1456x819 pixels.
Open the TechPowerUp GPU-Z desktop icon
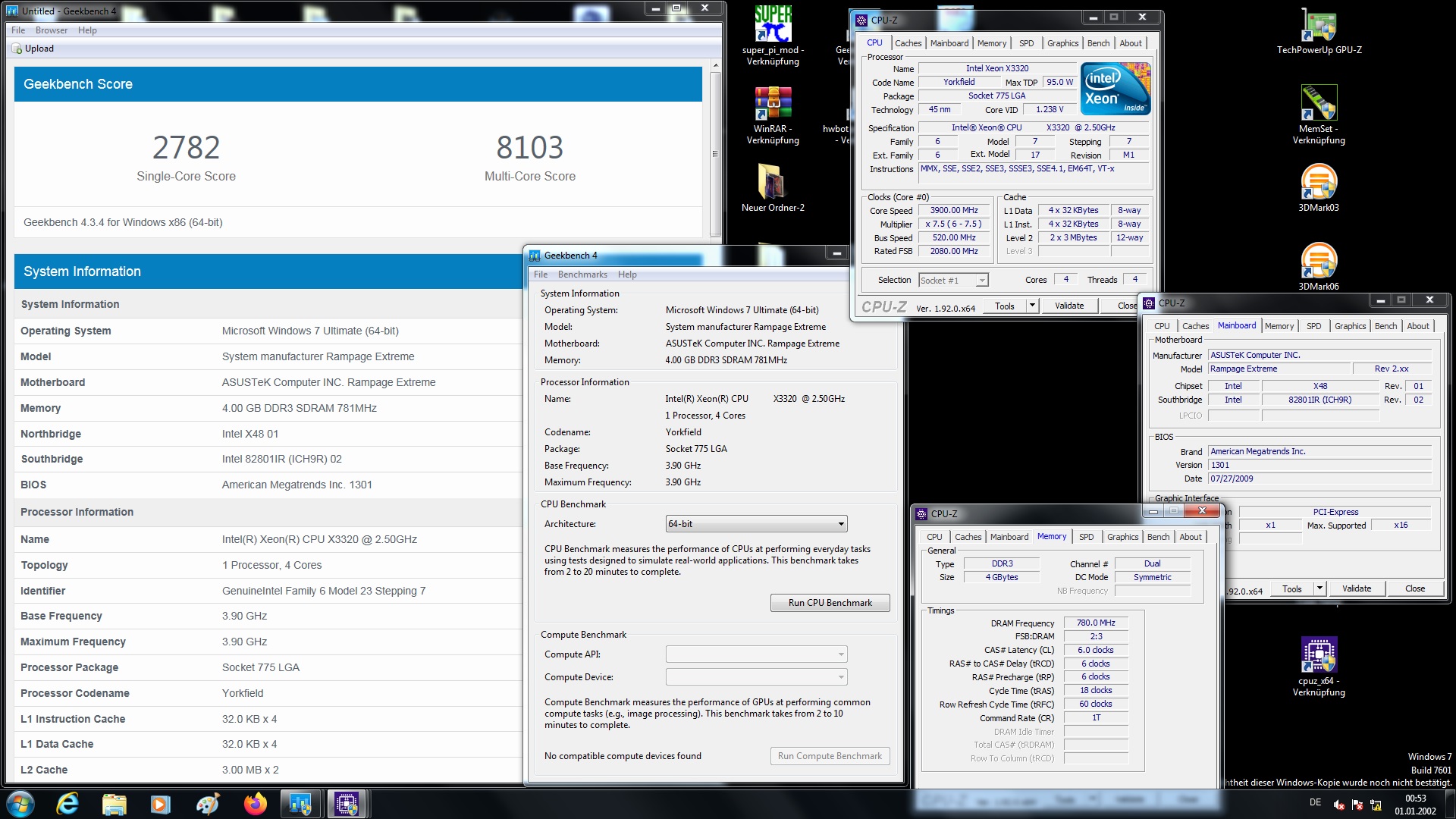(1319, 30)
